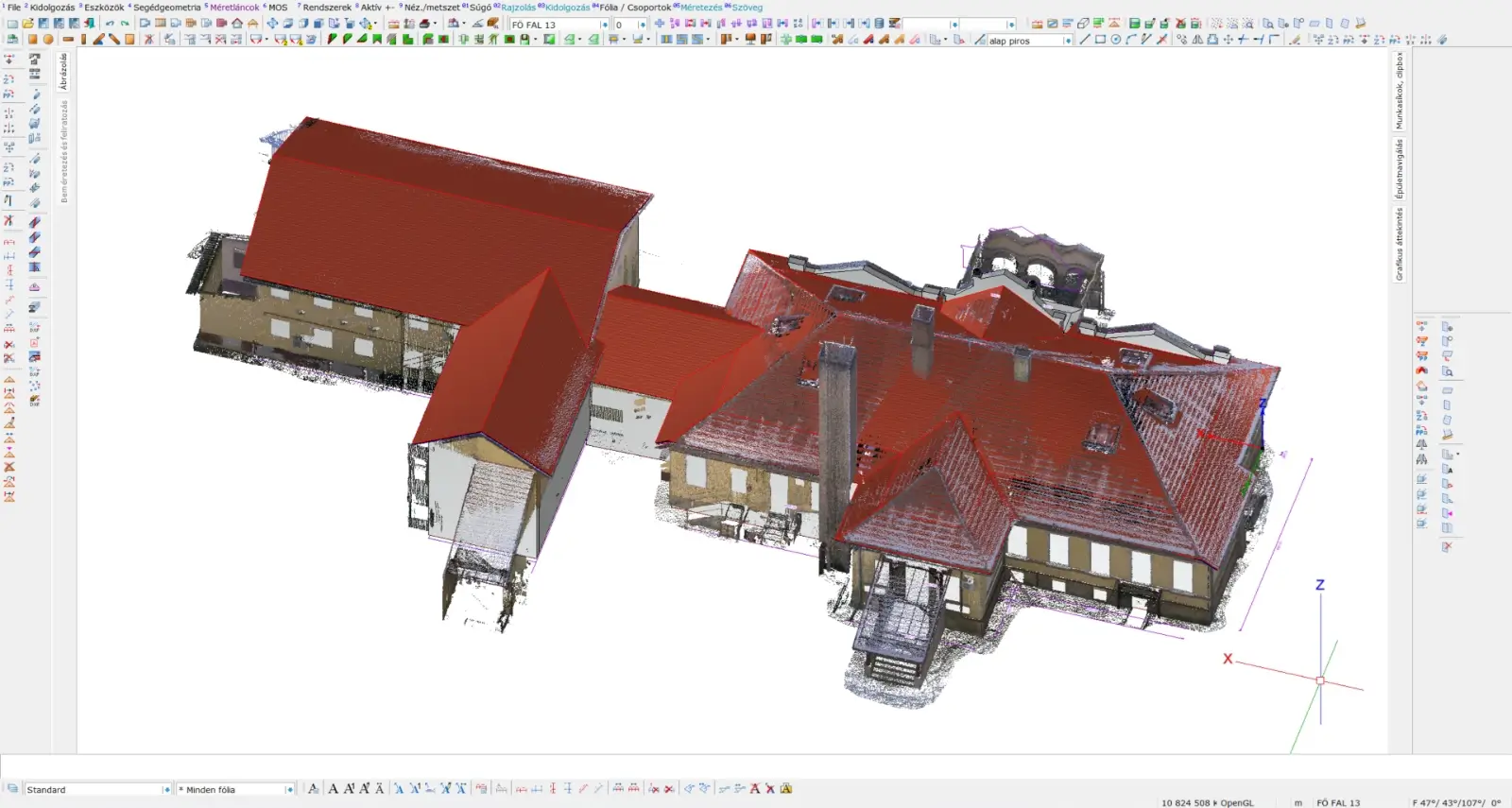The height and width of the screenshot is (808, 1512).
Task: Click the printer icon in top toolbar
Action: click(425, 24)
